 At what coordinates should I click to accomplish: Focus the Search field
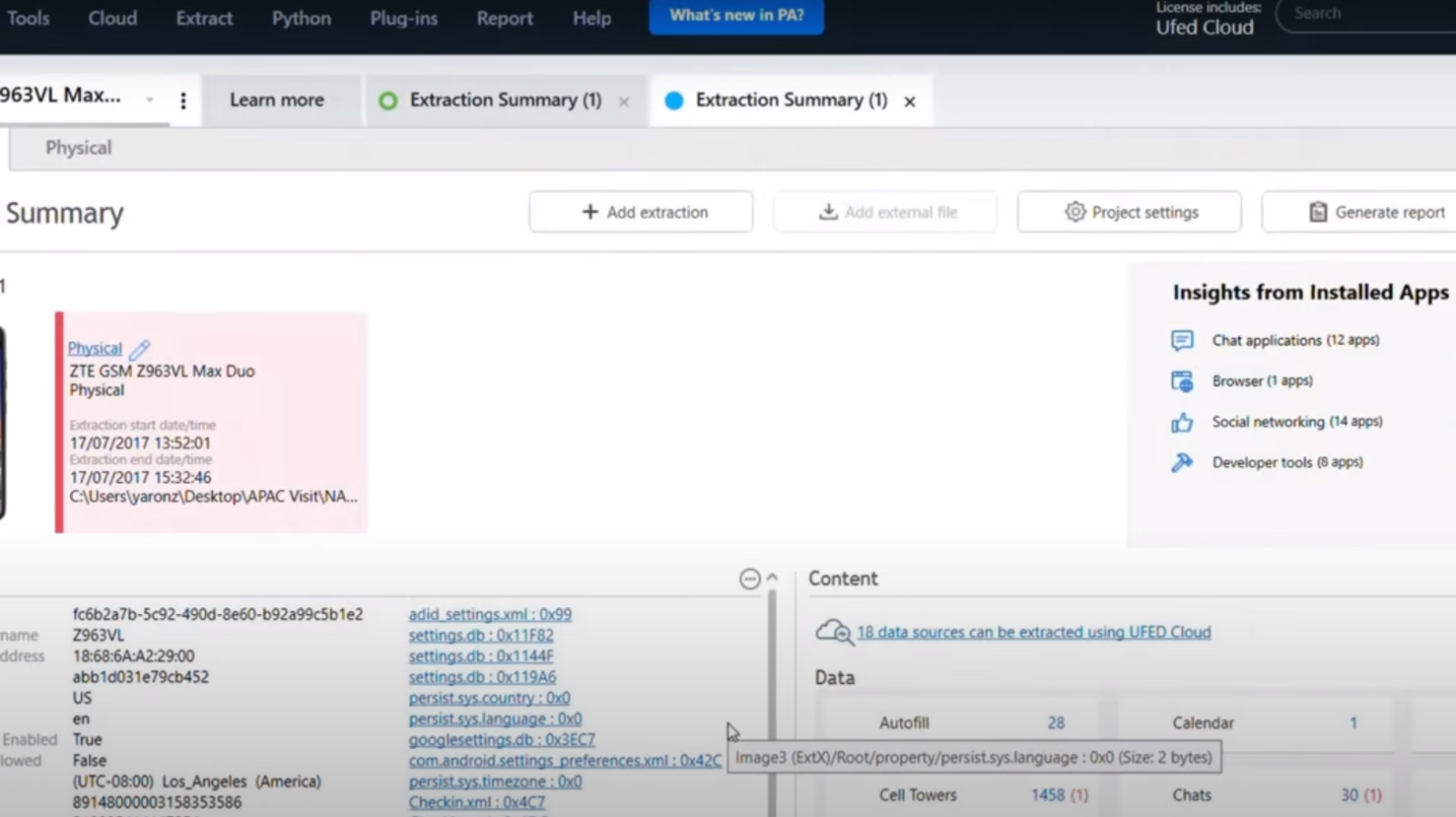click(1365, 14)
